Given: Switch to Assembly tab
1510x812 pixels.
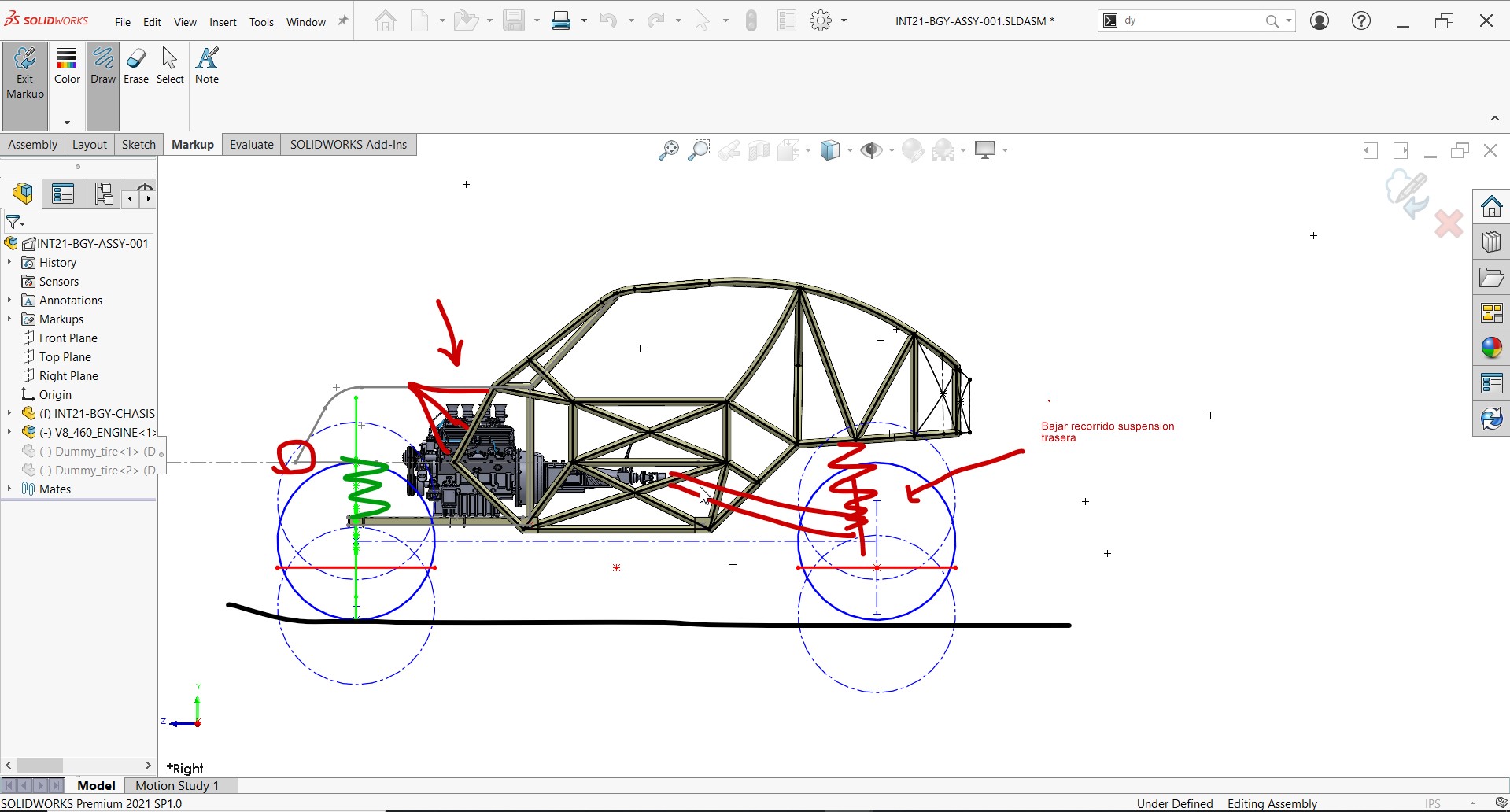Looking at the screenshot, I should pyautogui.click(x=32, y=145).
